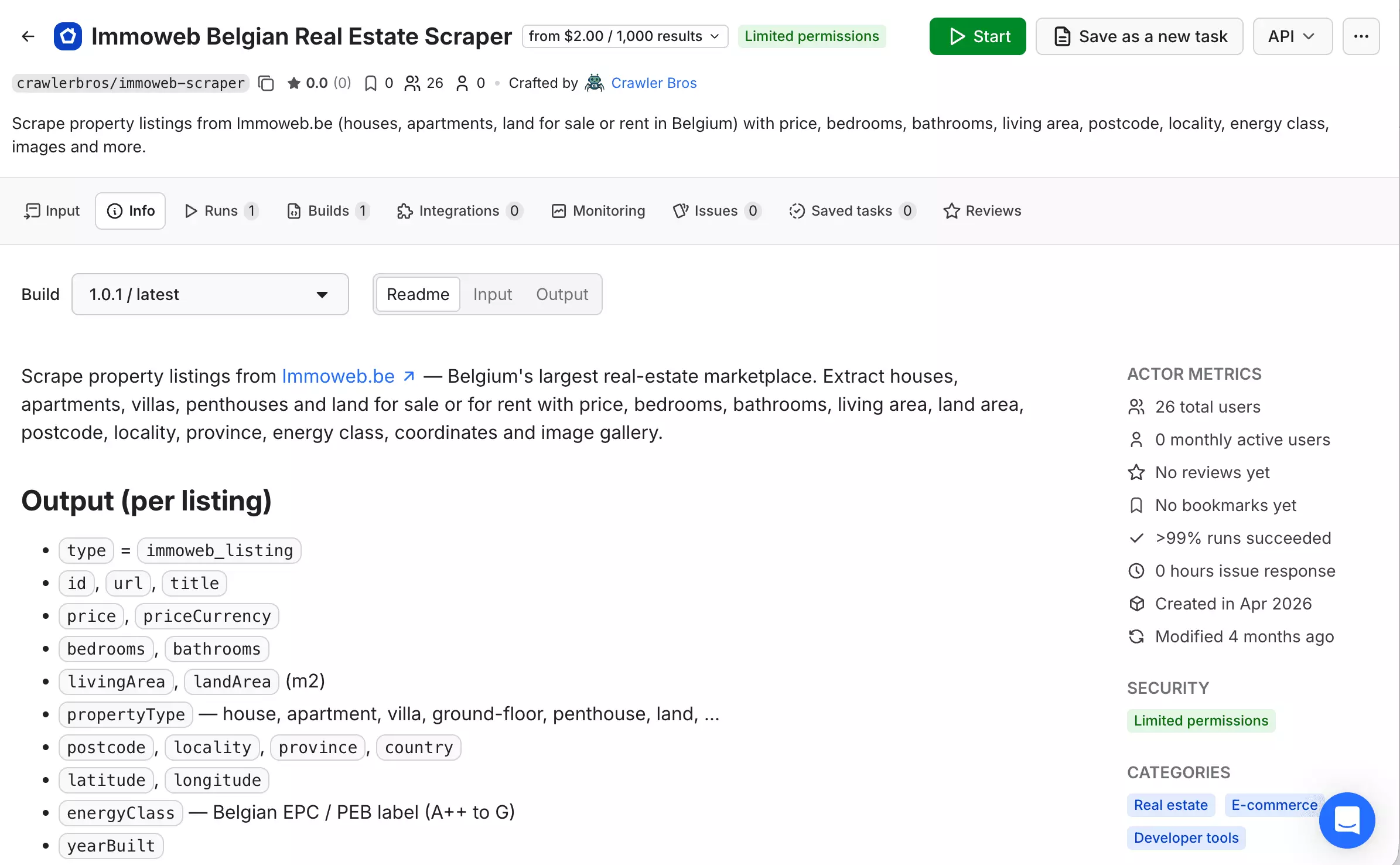1400x865 pixels.
Task: Click the bookmark icon beside No bookmarks yet
Action: 1136,505
